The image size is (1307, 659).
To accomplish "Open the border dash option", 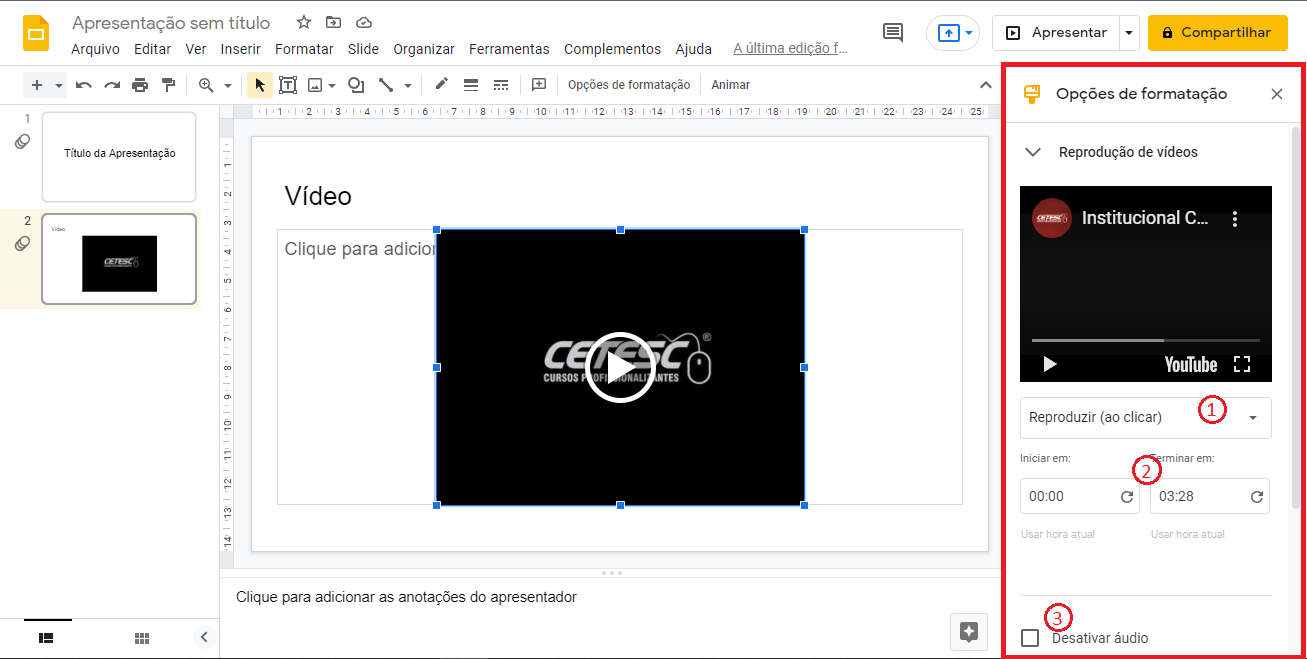I will pyautogui.click(x=501, y=85).
